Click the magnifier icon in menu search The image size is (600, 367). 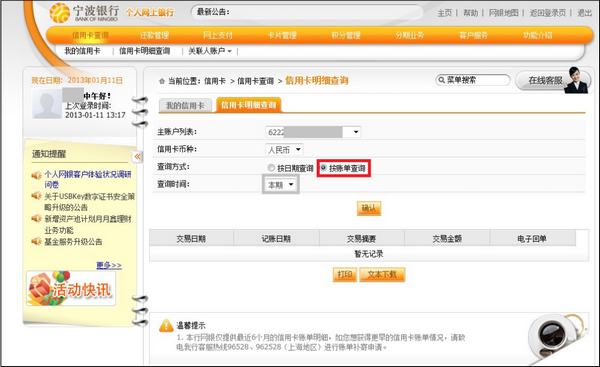point(441,80)
